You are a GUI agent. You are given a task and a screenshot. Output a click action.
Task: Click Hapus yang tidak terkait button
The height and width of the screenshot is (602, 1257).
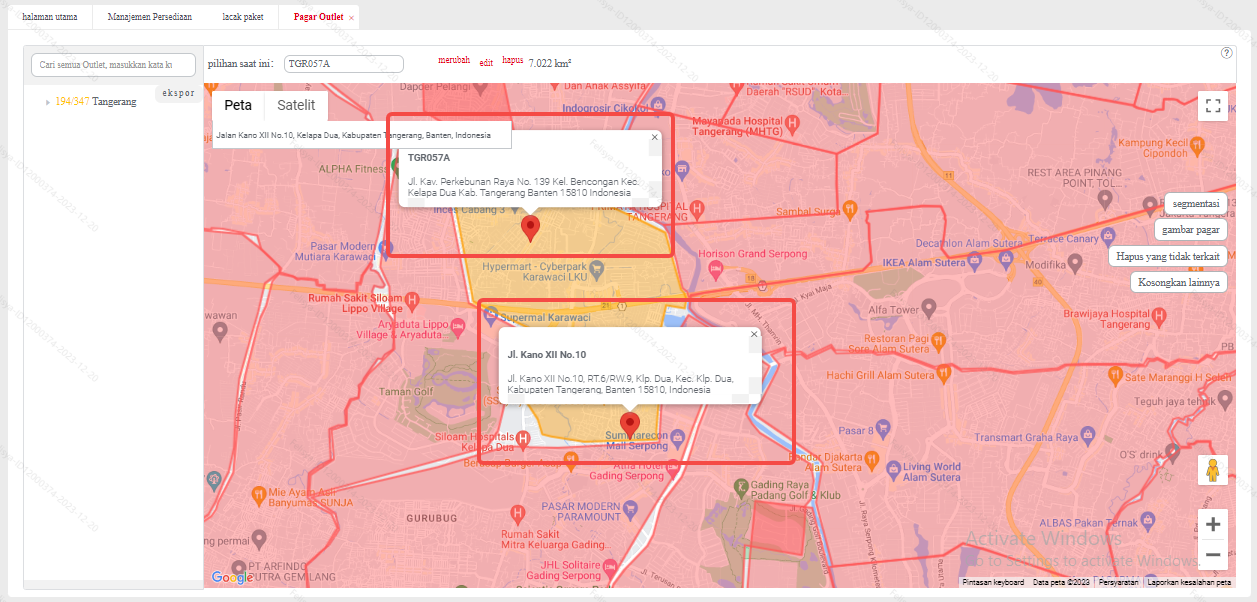pos(1167,256)
